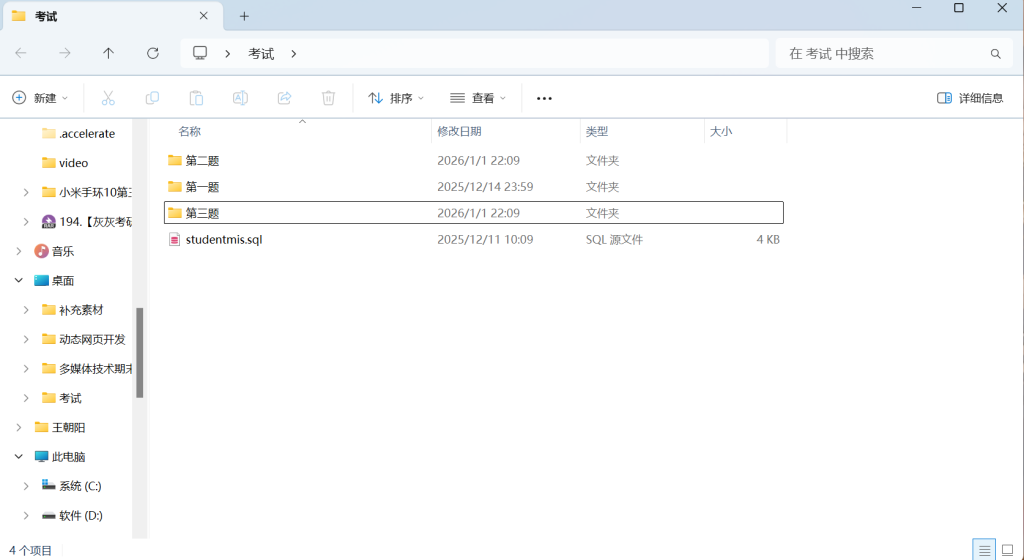
Task: Switch to large thumbnails view icon
Action: (1007, 550)
